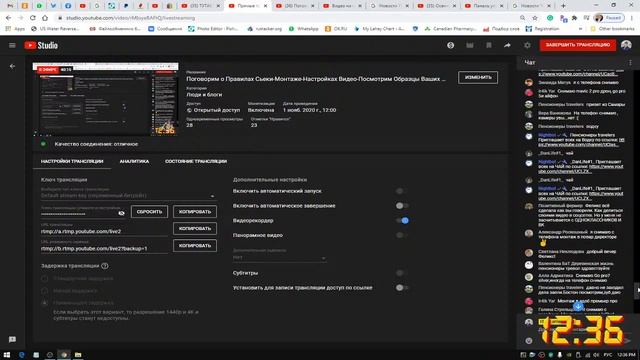Click the Качество соединения: отличное status
Screen dimensions: 640x360
pos(96,144)
